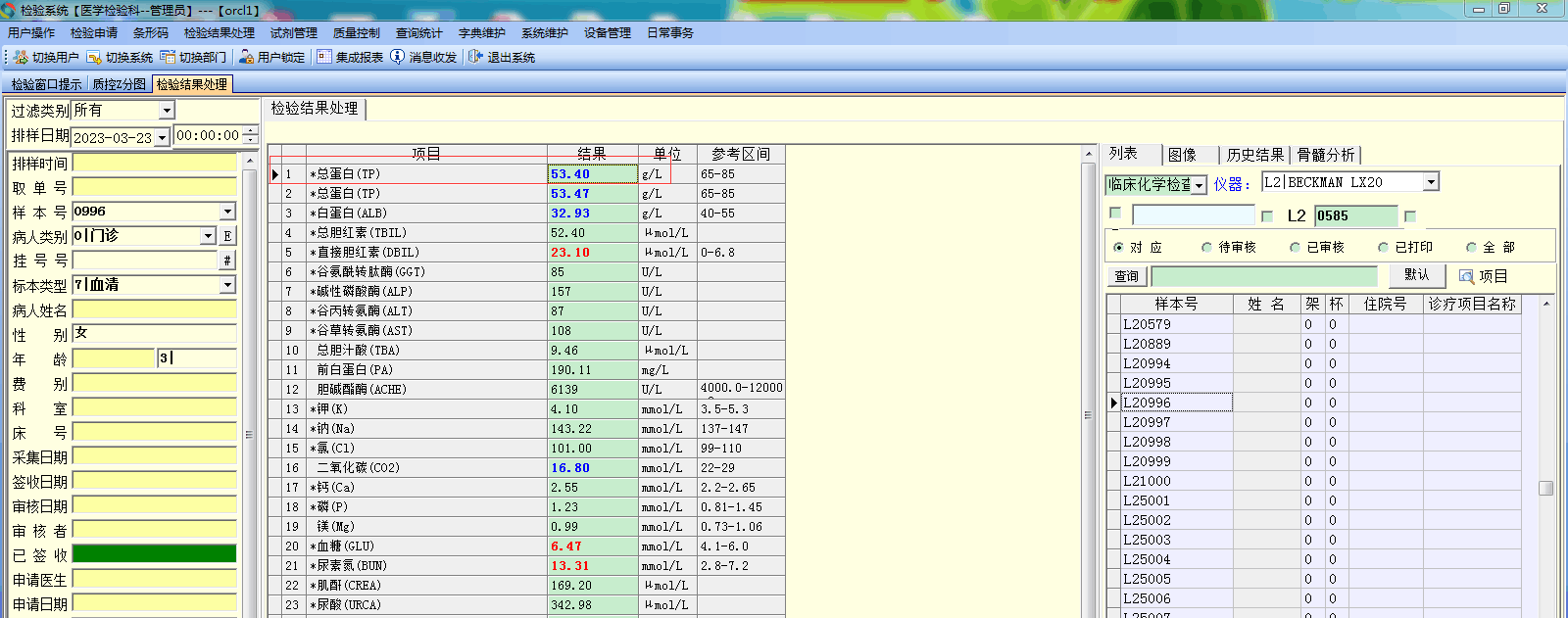Image resolution: width=1568 pixels, height=618 pixels.
Task: Expand the 样本号 0996 dropdown
Action: 227,212
